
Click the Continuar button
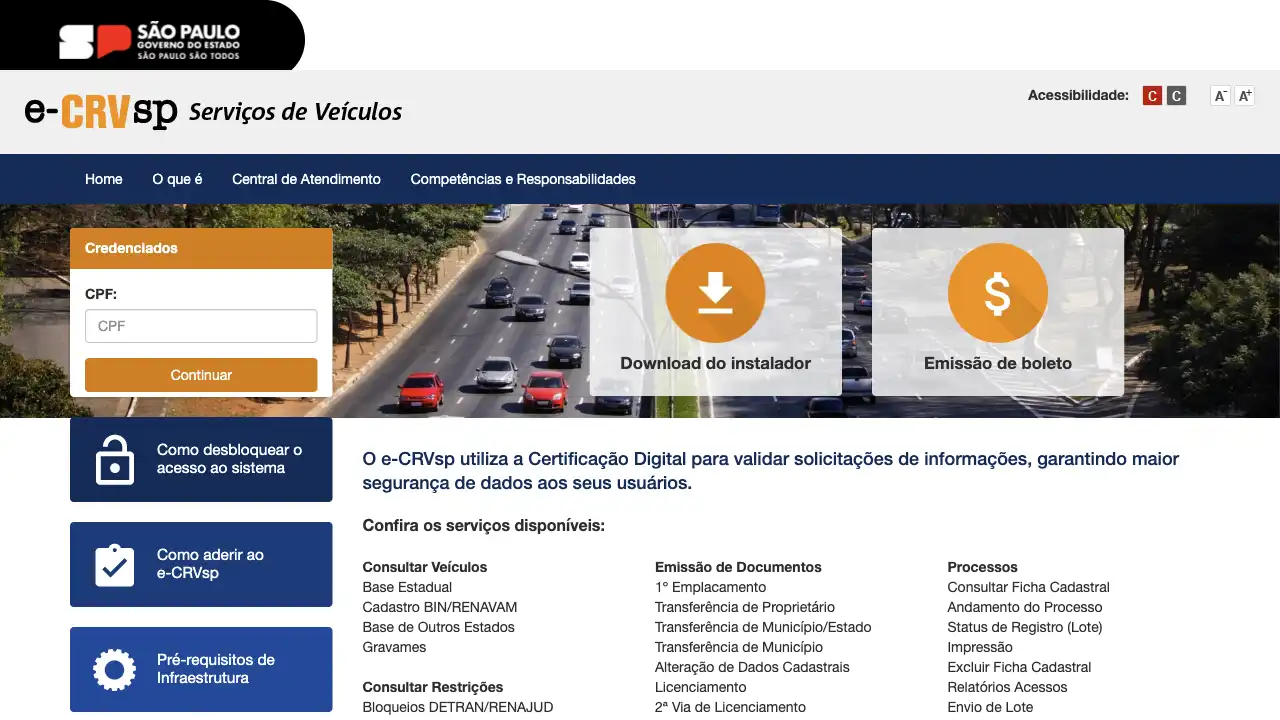[201, 375]
